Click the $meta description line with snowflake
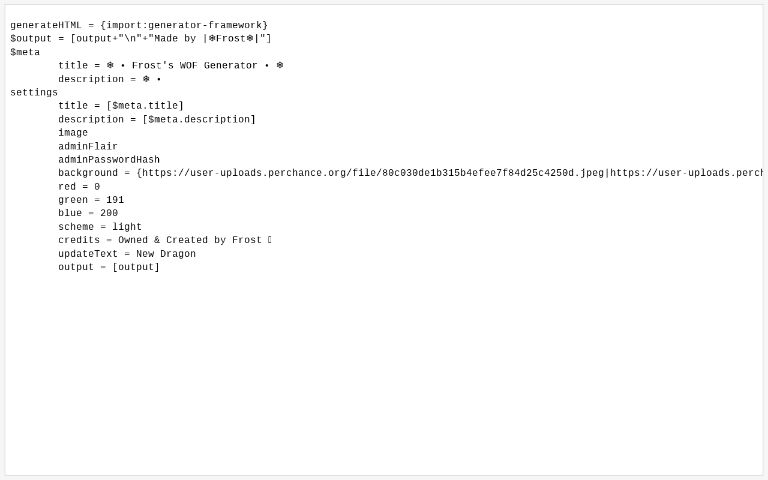Image resolution: width=768 pixels, height=480 pixels. click(110, 79)
